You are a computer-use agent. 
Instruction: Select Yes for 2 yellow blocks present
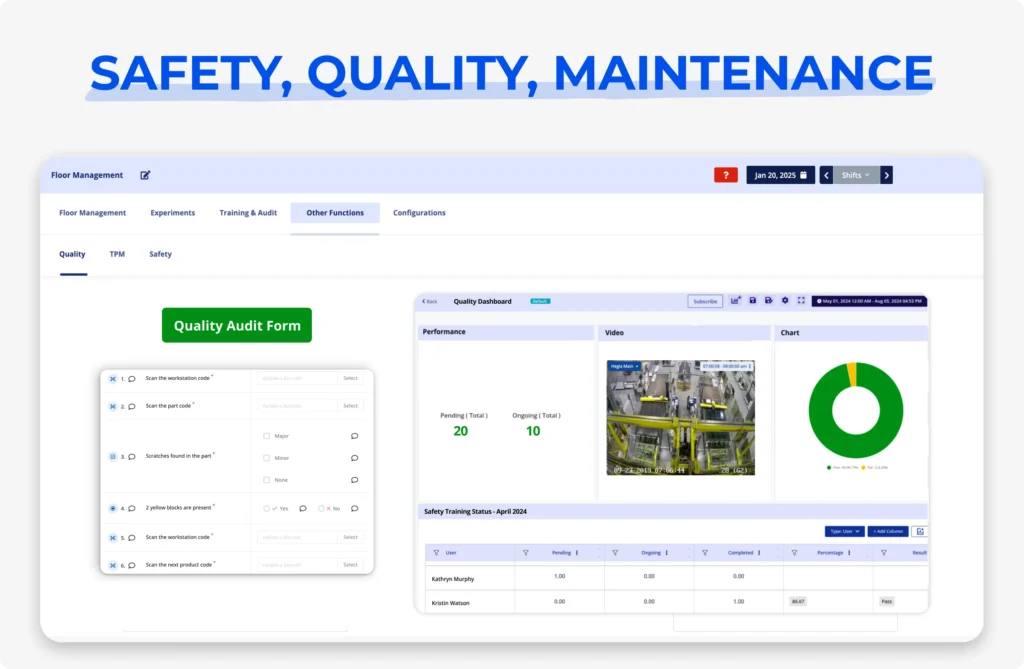[x=267, y=508]
